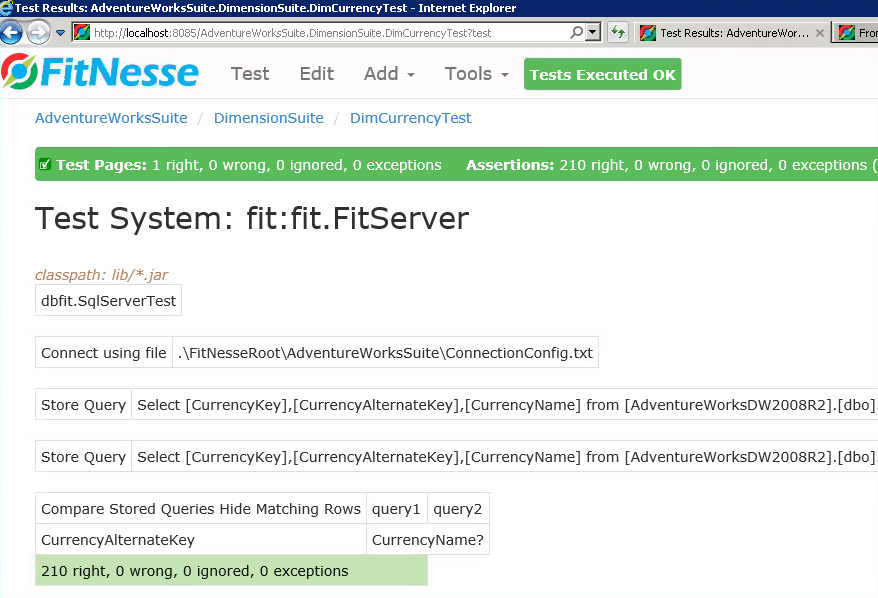Click the Edit menu item

point(316,74)
